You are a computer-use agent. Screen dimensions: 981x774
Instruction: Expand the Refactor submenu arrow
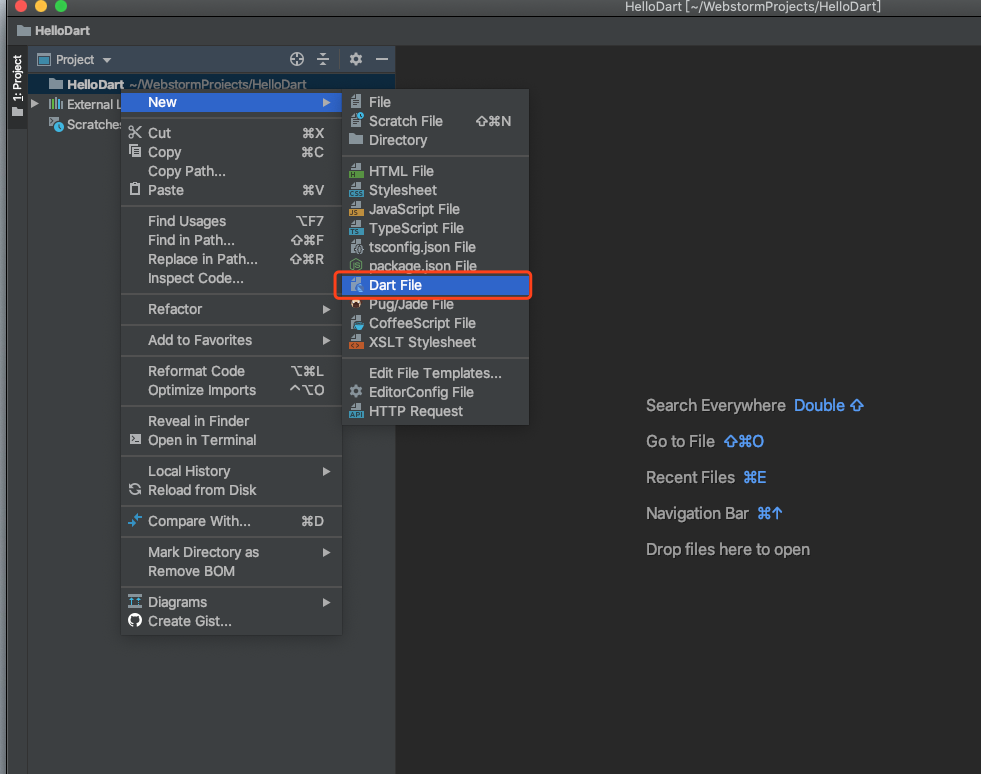(x=326, y=309)
